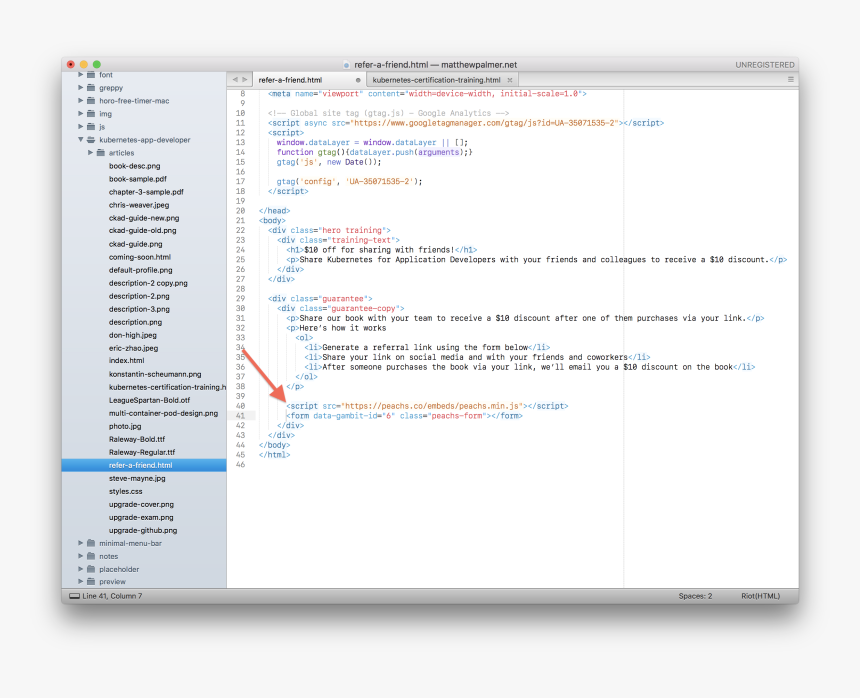Open description-2 copy.png file
860x698 pixels.
click(148, 283)
